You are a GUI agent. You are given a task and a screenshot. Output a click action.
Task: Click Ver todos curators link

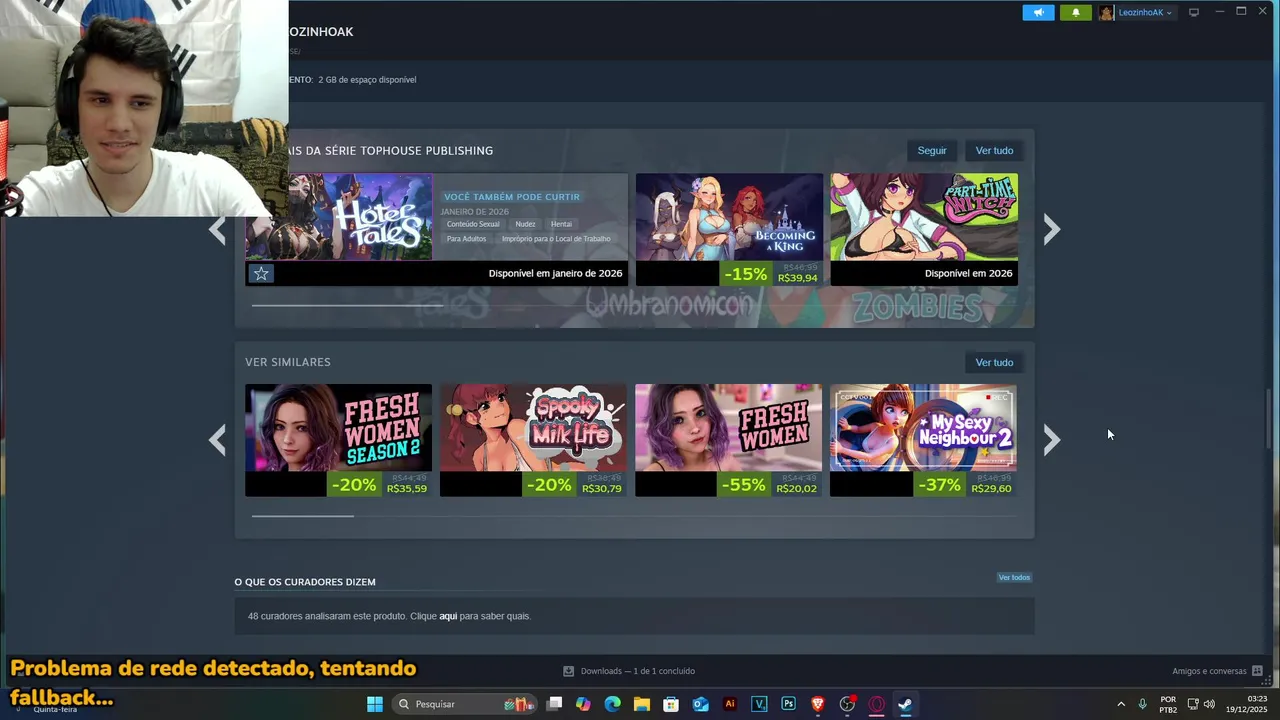(x=1014, y=577)
